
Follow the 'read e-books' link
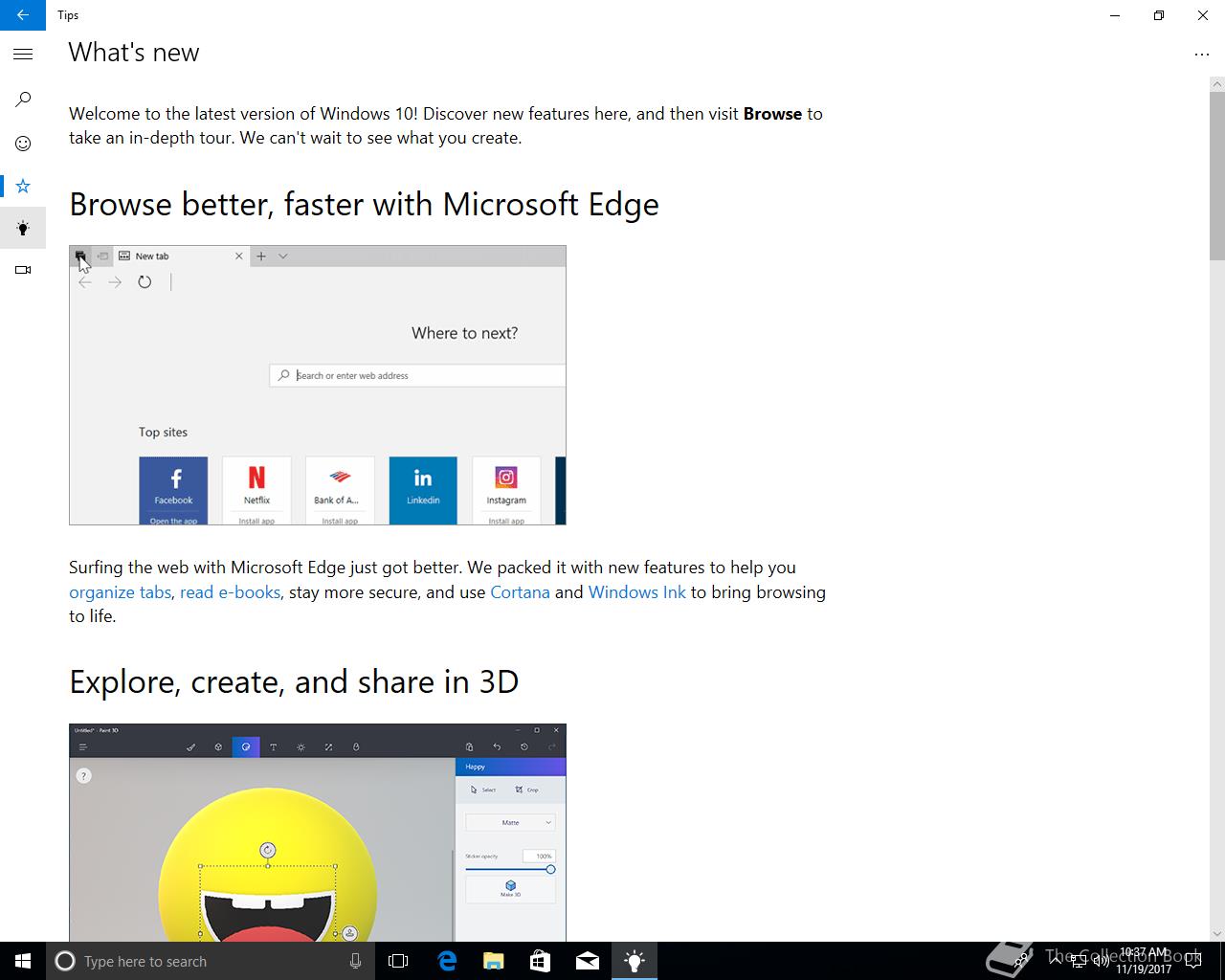point(230,592)
